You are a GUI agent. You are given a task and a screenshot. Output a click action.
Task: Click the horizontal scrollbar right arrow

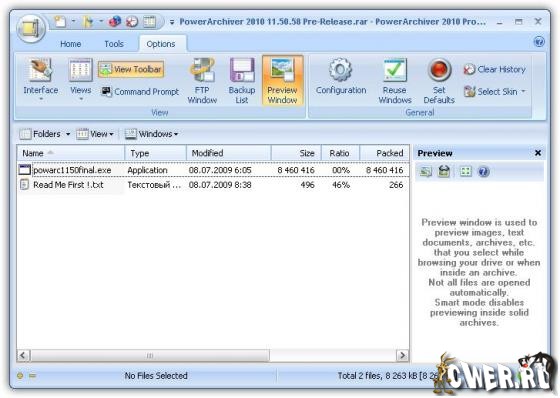402,355
